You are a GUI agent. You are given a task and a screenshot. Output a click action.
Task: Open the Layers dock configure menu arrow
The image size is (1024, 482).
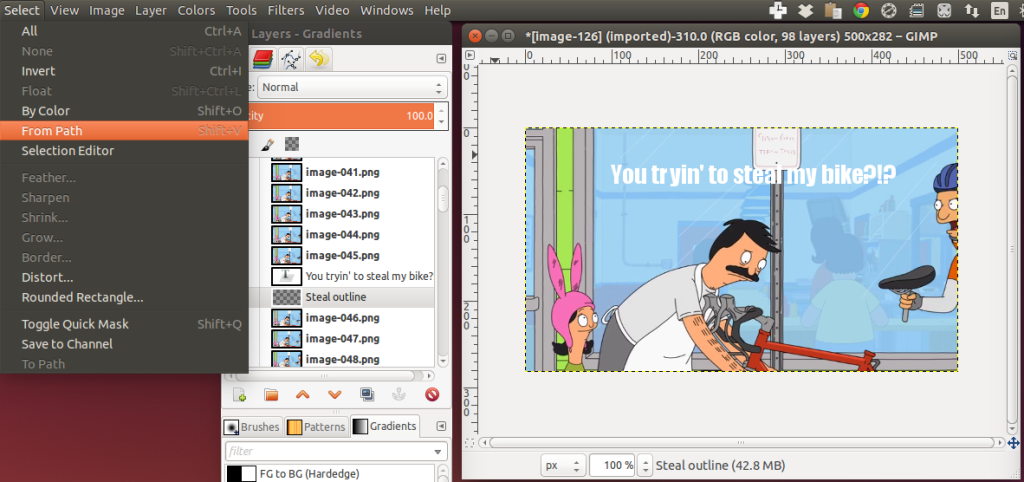[441, 59]
